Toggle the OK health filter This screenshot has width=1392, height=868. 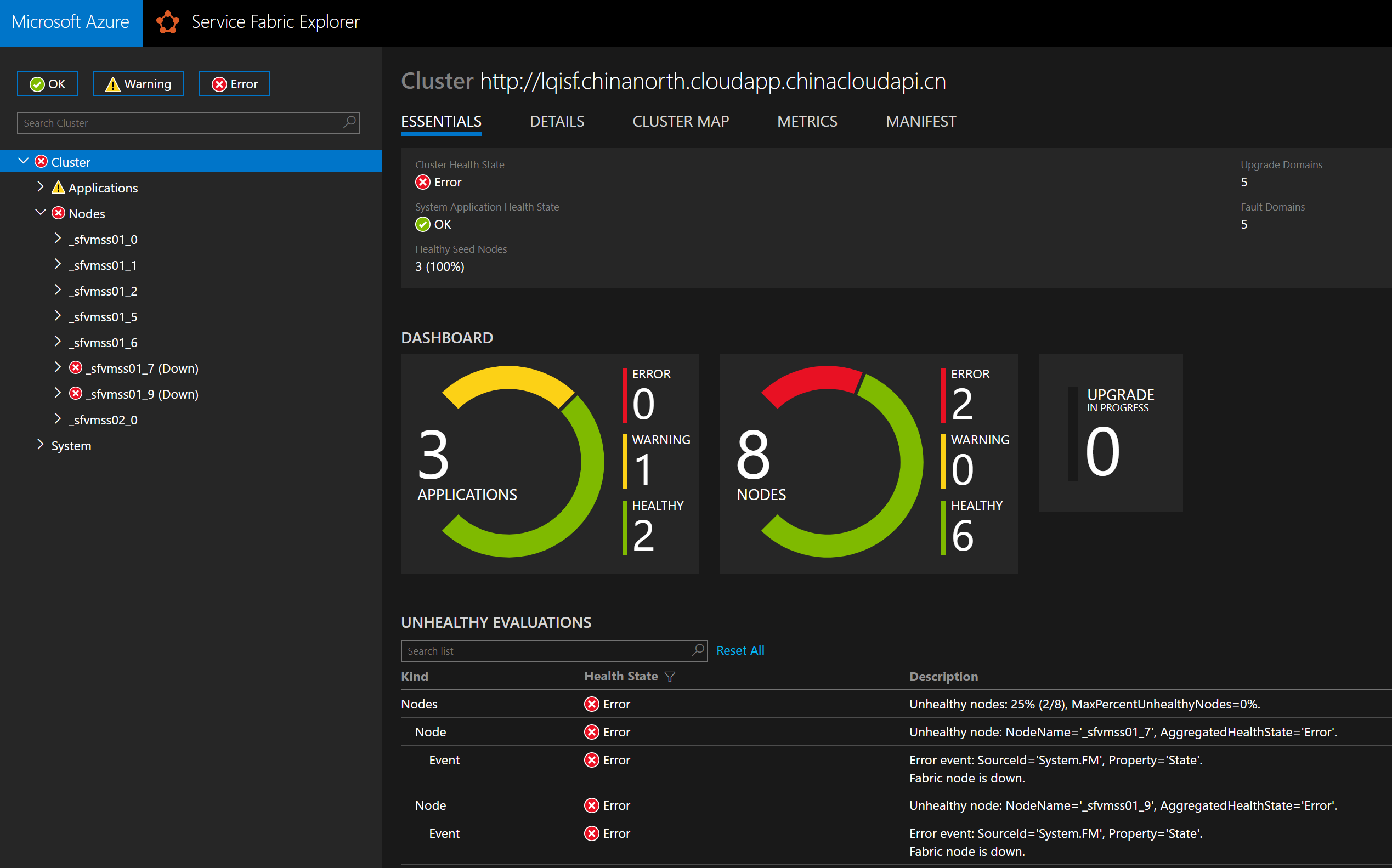(47, 83)
